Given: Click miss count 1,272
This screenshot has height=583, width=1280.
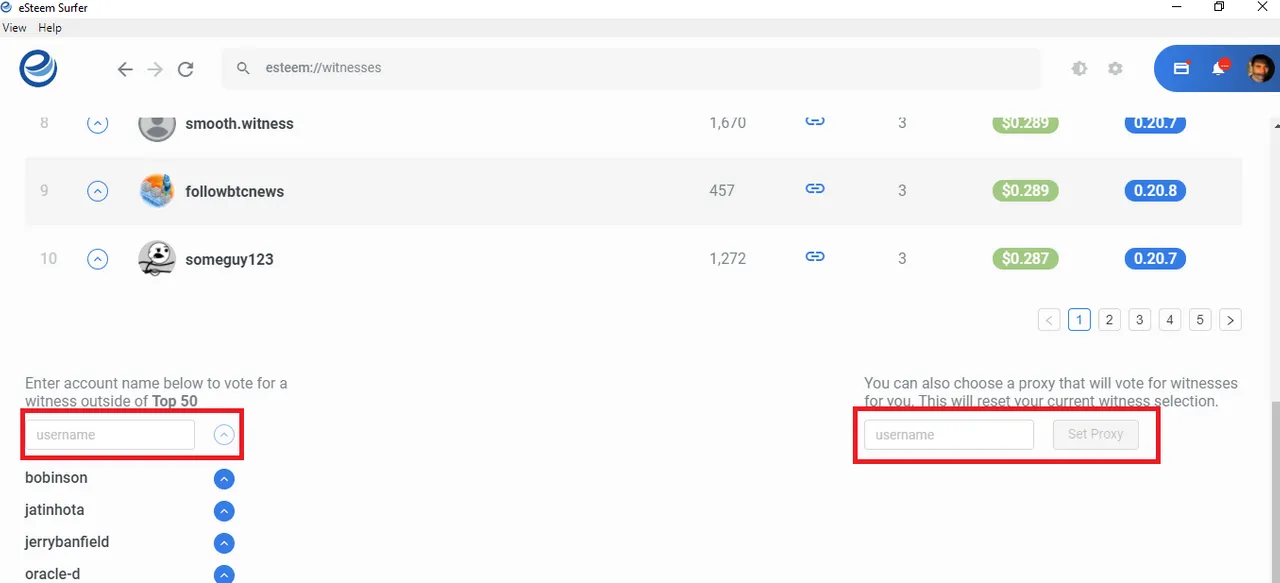Looking at the screenshot, I should (x=728, y=258).
